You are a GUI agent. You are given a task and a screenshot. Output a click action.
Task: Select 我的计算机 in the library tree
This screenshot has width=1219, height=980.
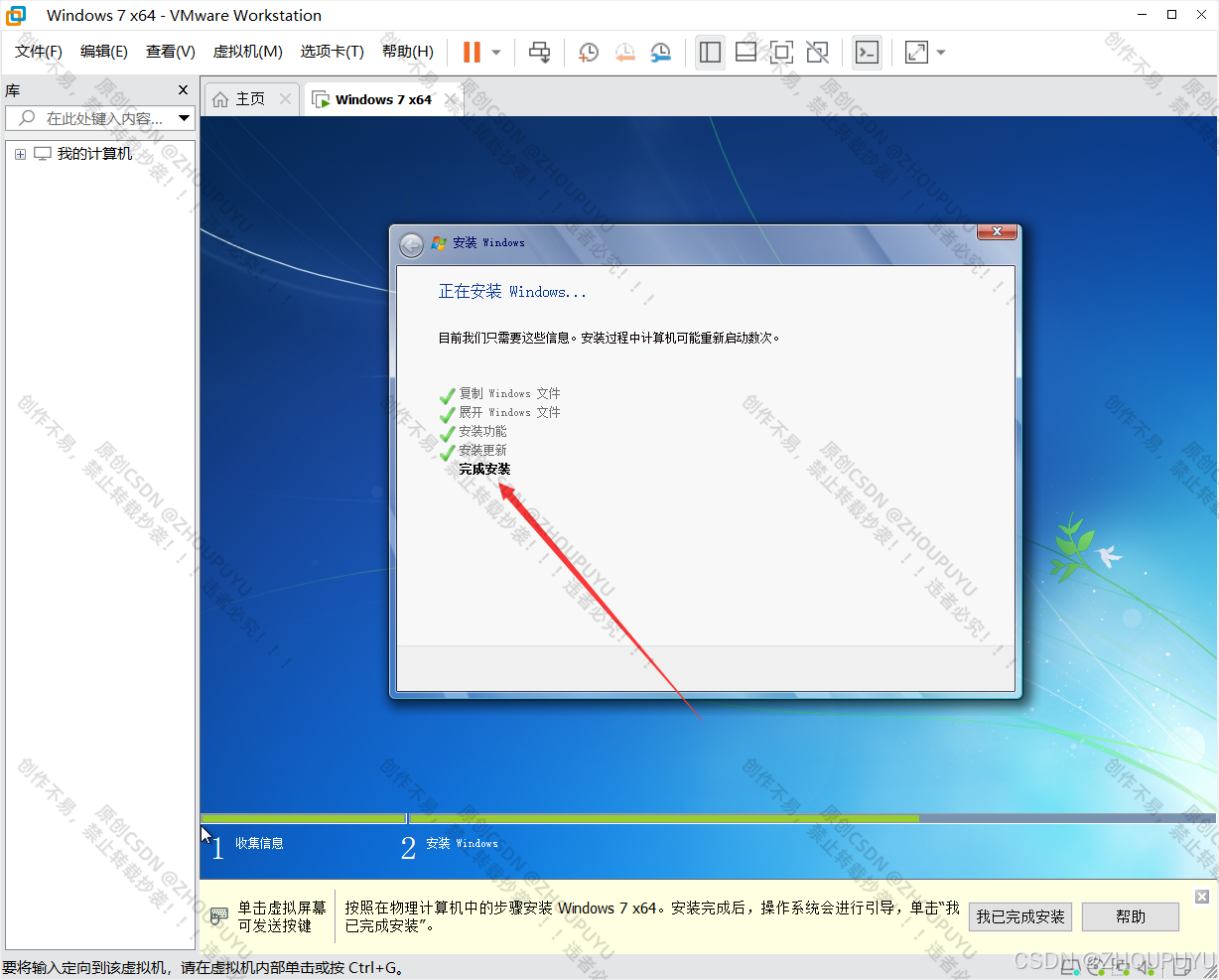pyautogui.click(x=94, y=154)
